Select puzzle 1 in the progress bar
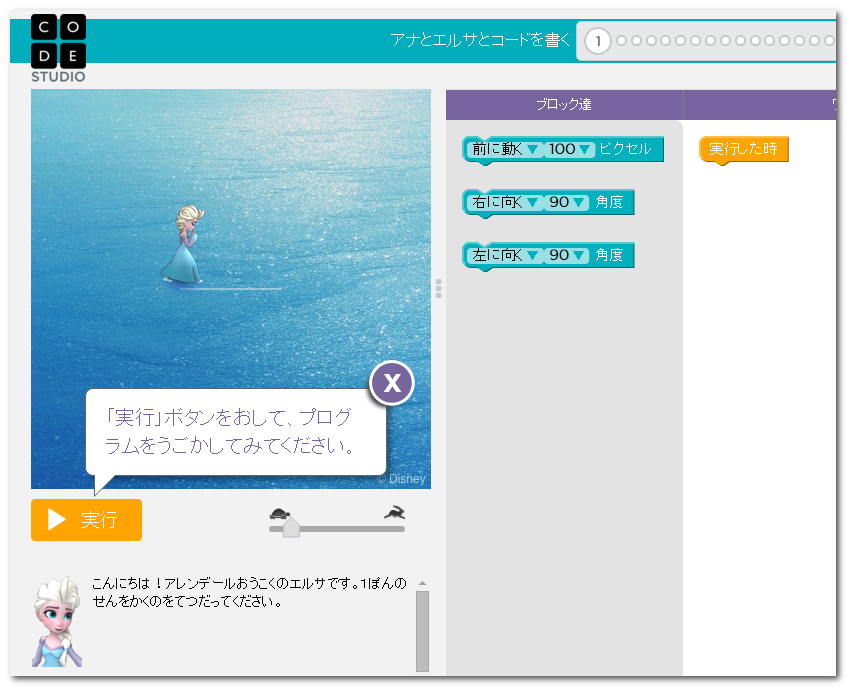This screenshot has height=687, width=847. [x=597, y=41]
